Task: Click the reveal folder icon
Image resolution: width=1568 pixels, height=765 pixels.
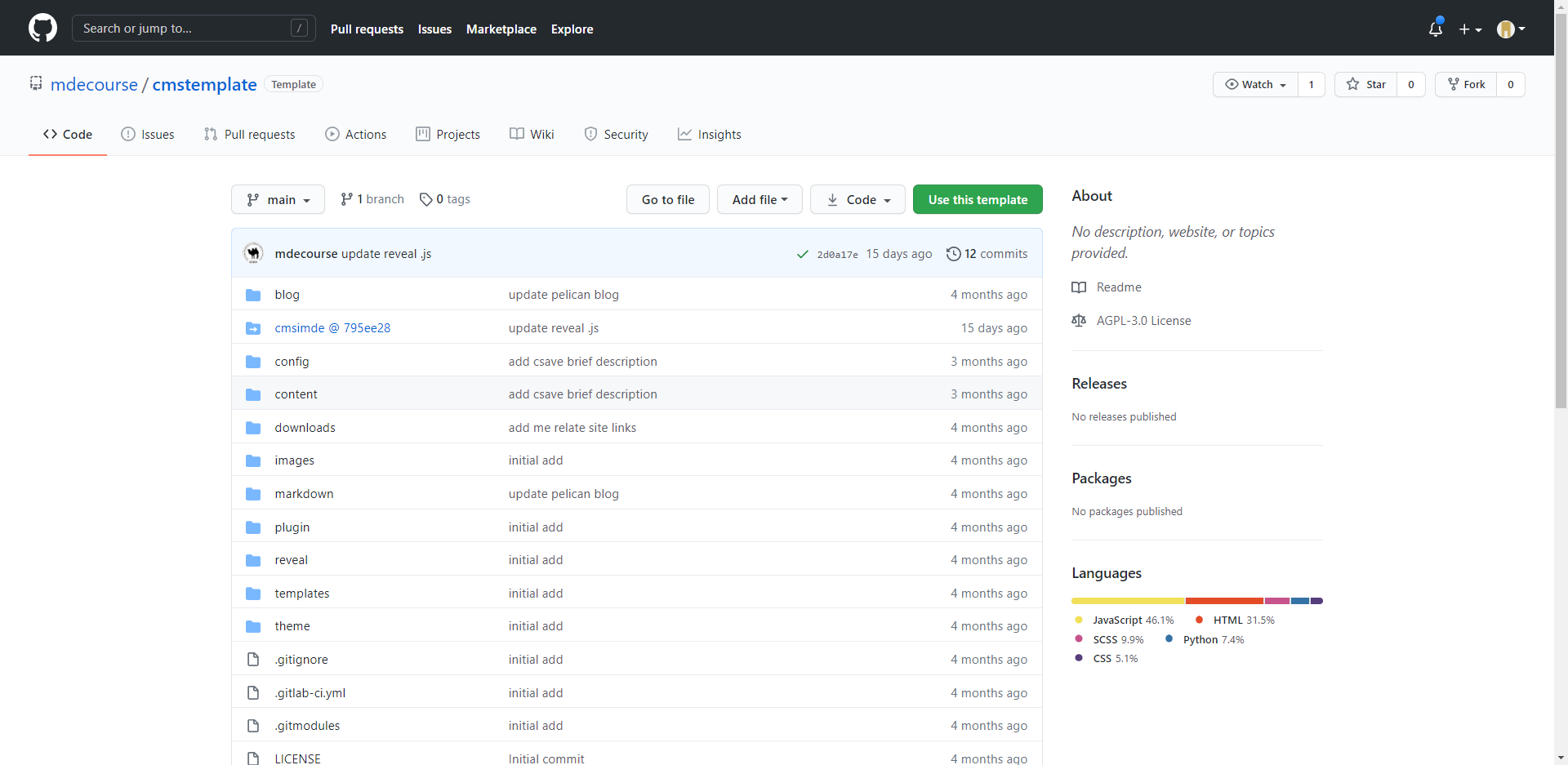Action: click(253, 560)
